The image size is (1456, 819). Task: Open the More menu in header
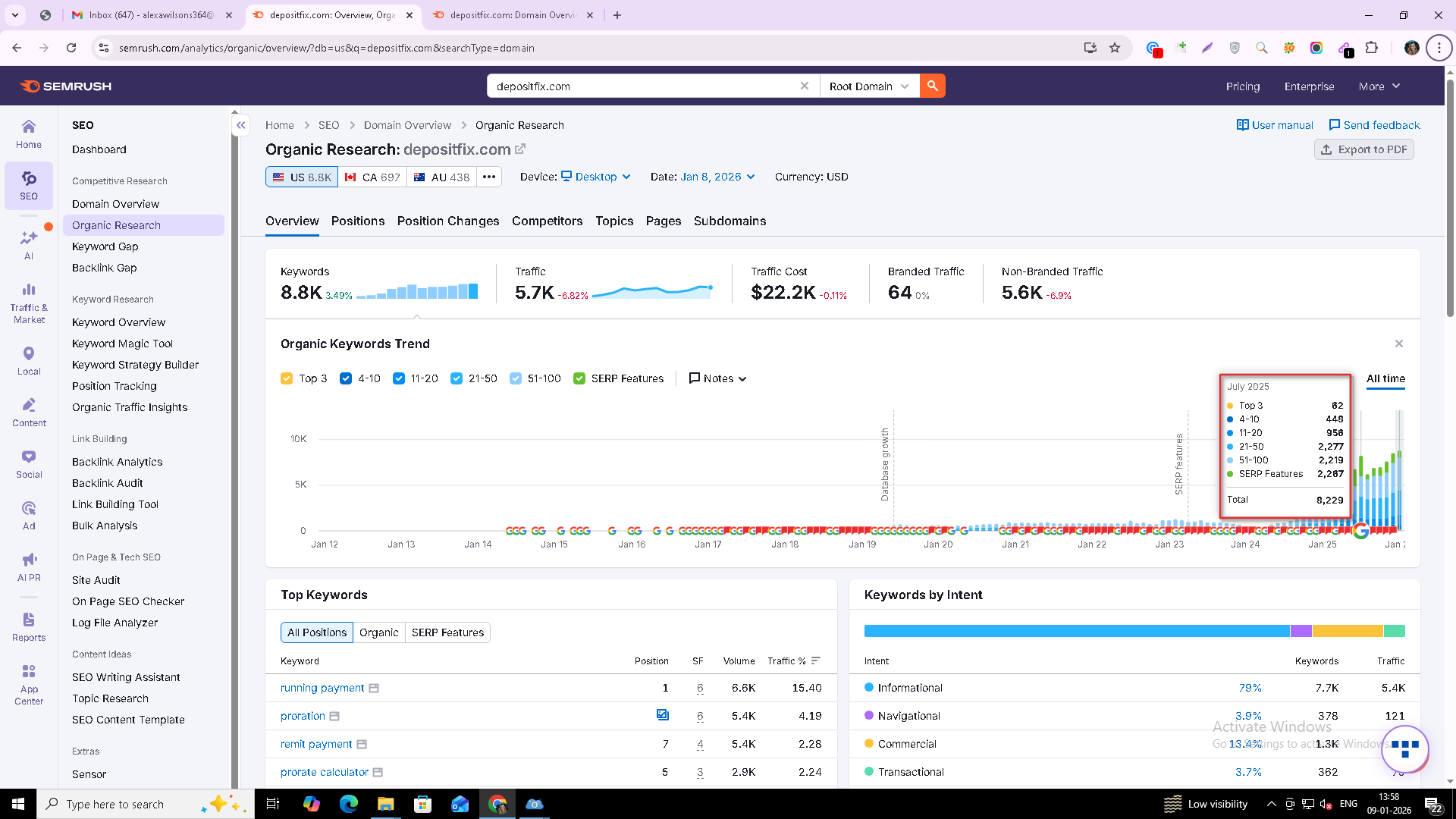tap(1379, 86)
